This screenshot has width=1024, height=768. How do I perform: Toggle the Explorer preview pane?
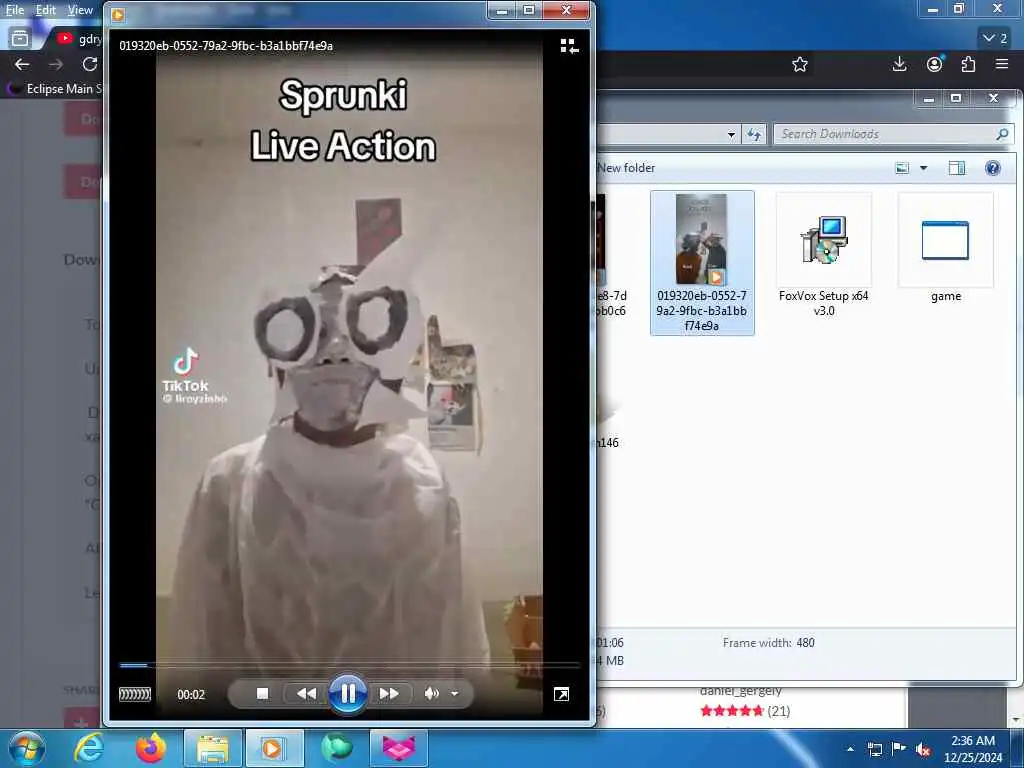957,168
